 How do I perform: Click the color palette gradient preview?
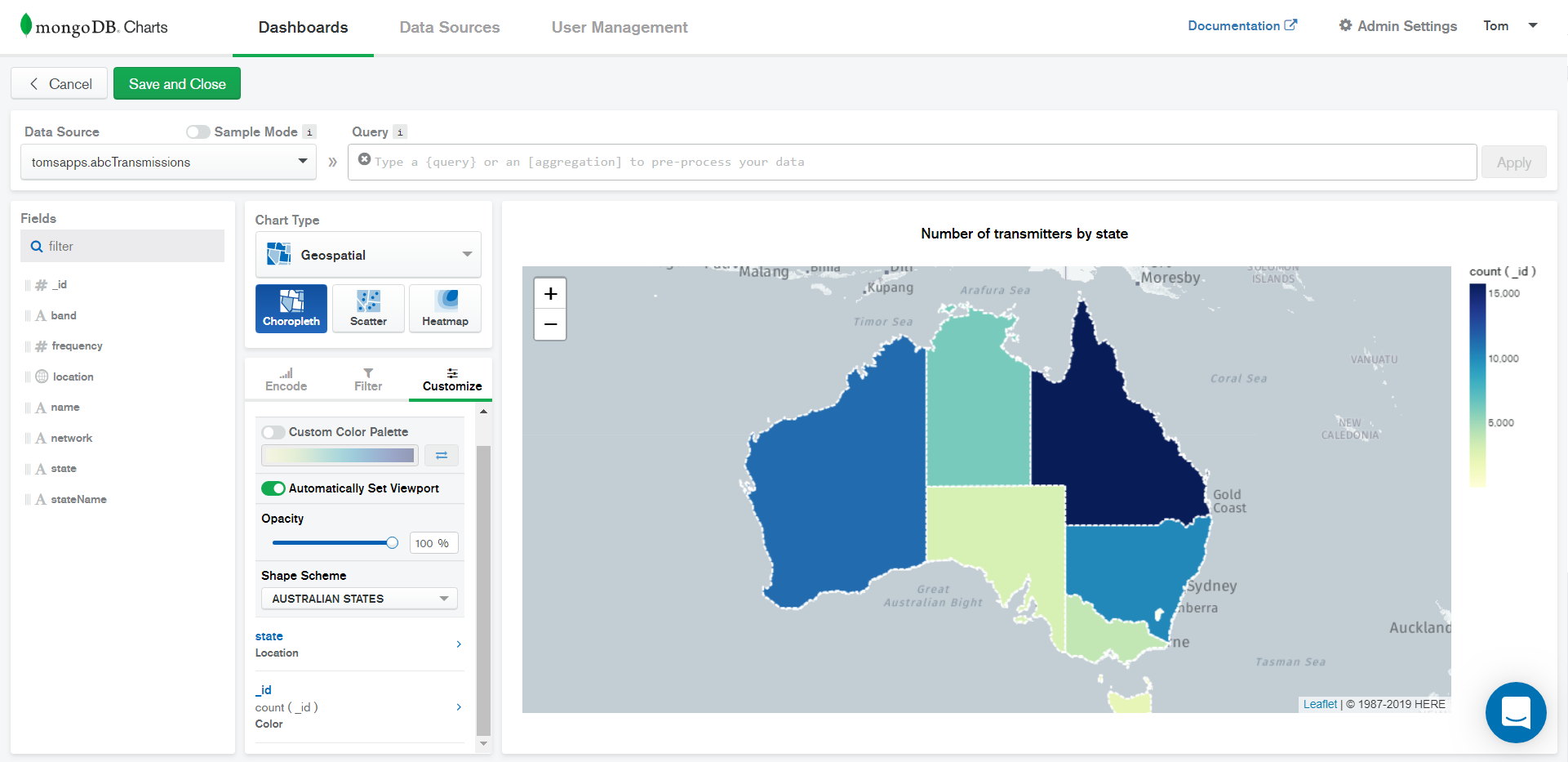[340, 455]
